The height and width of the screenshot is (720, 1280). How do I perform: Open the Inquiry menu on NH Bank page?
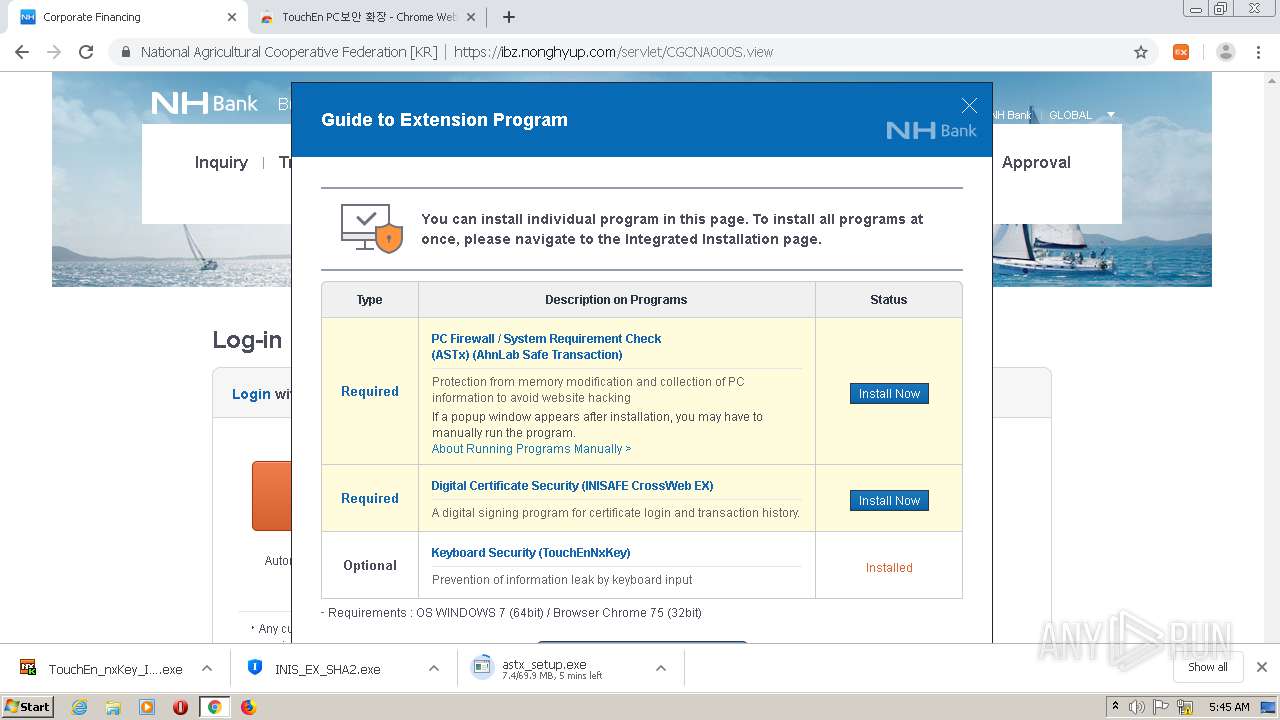point(221,162)
